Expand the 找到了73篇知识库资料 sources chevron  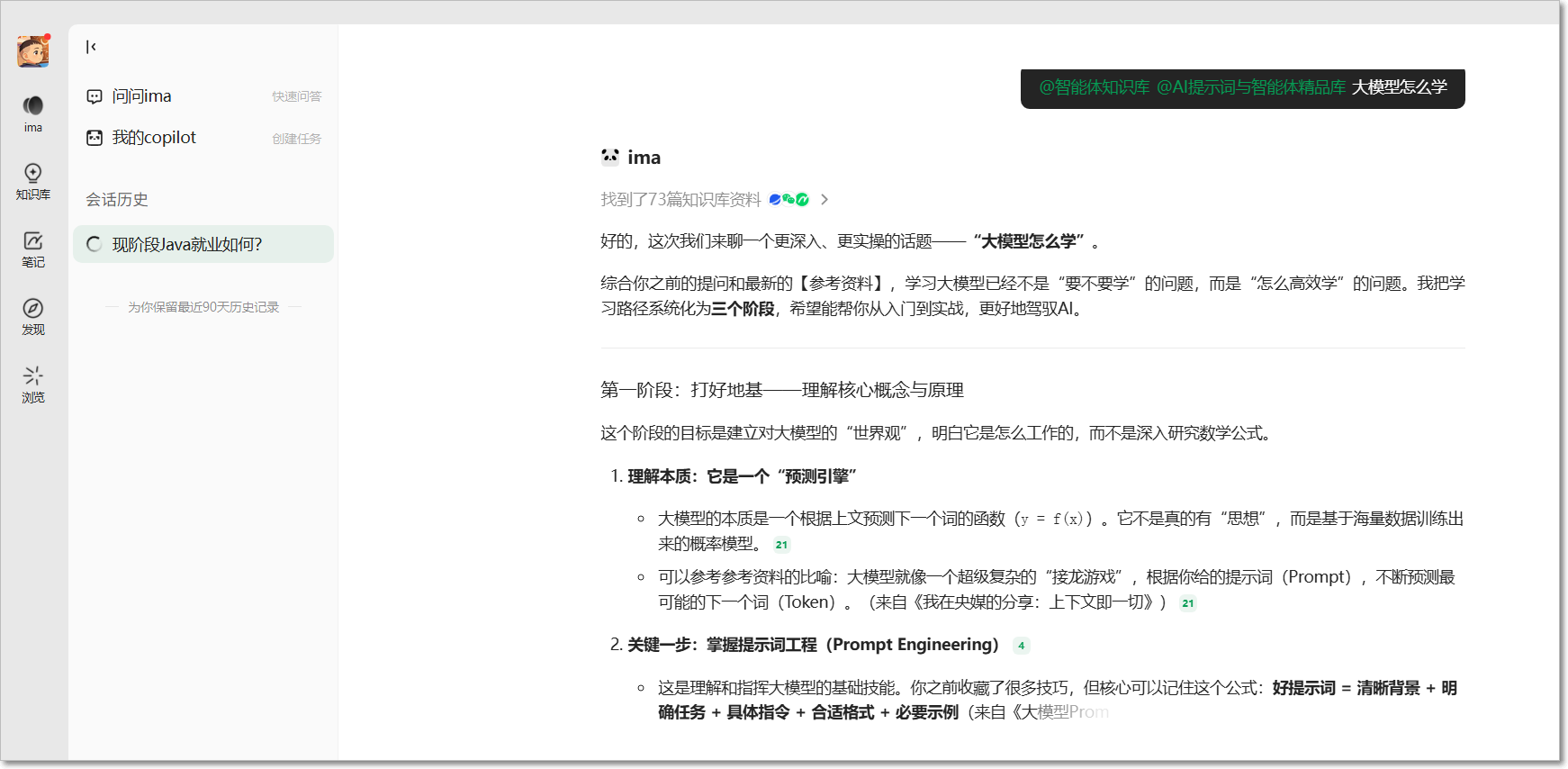[824, 200]
